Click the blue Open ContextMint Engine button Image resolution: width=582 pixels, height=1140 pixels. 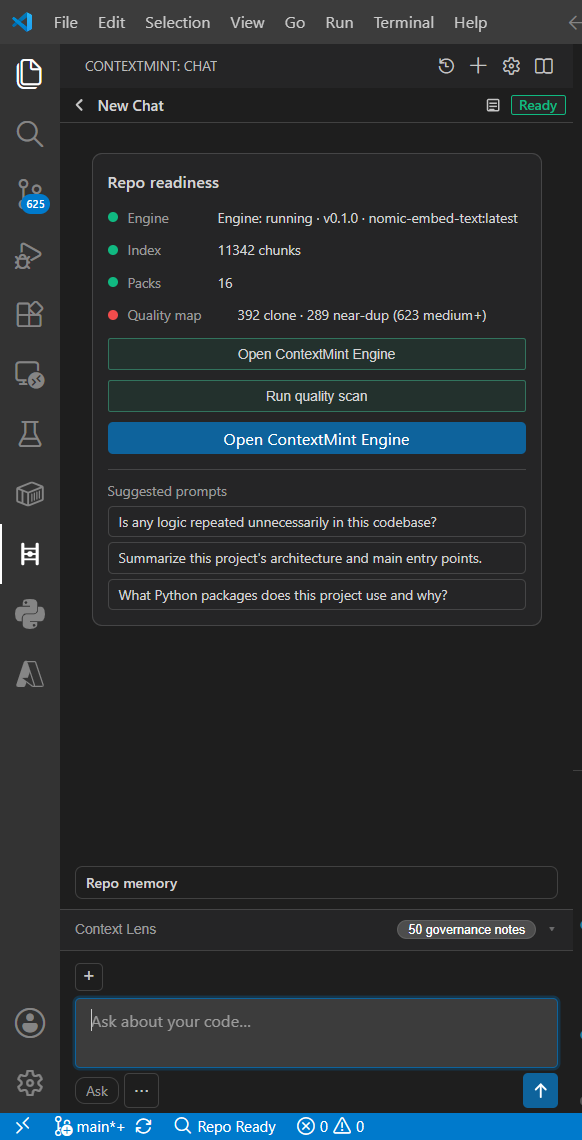pyautogui.click(x=317, y=439)
